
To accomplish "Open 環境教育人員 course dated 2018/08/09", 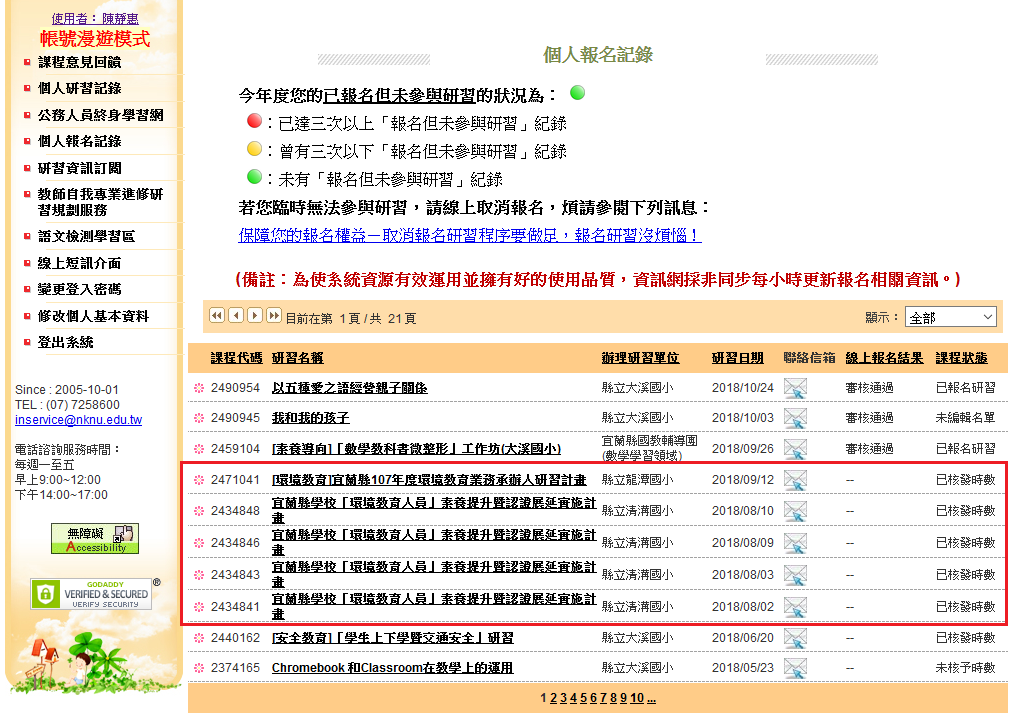I will pyautogui.click(x=433, y=542).
